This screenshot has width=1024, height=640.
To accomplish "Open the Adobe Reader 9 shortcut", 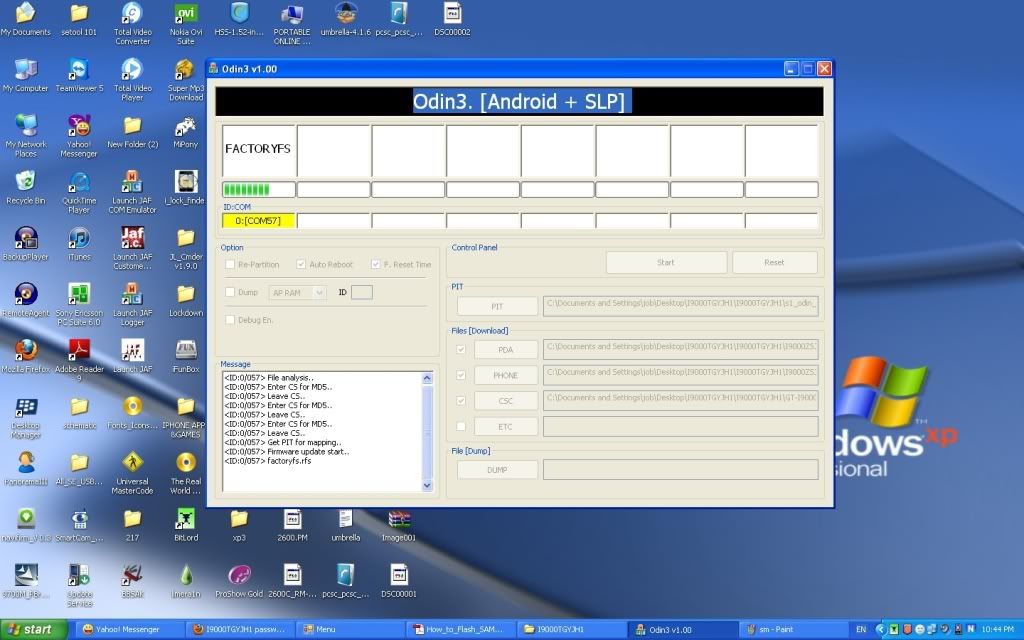I will click(79, 360).
